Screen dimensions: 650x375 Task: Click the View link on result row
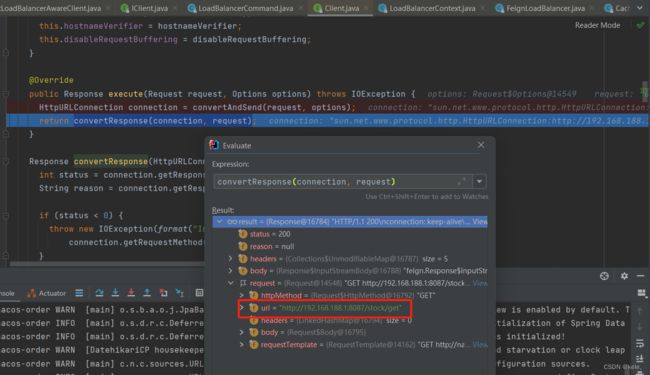click(480, 222)
